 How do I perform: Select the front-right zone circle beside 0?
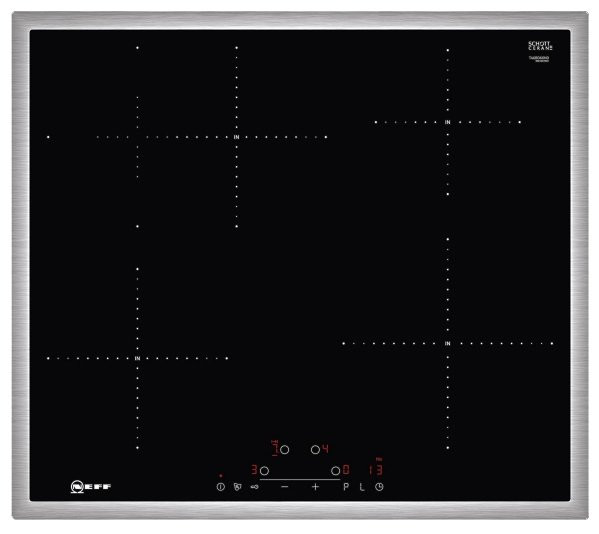click(335, 471)
